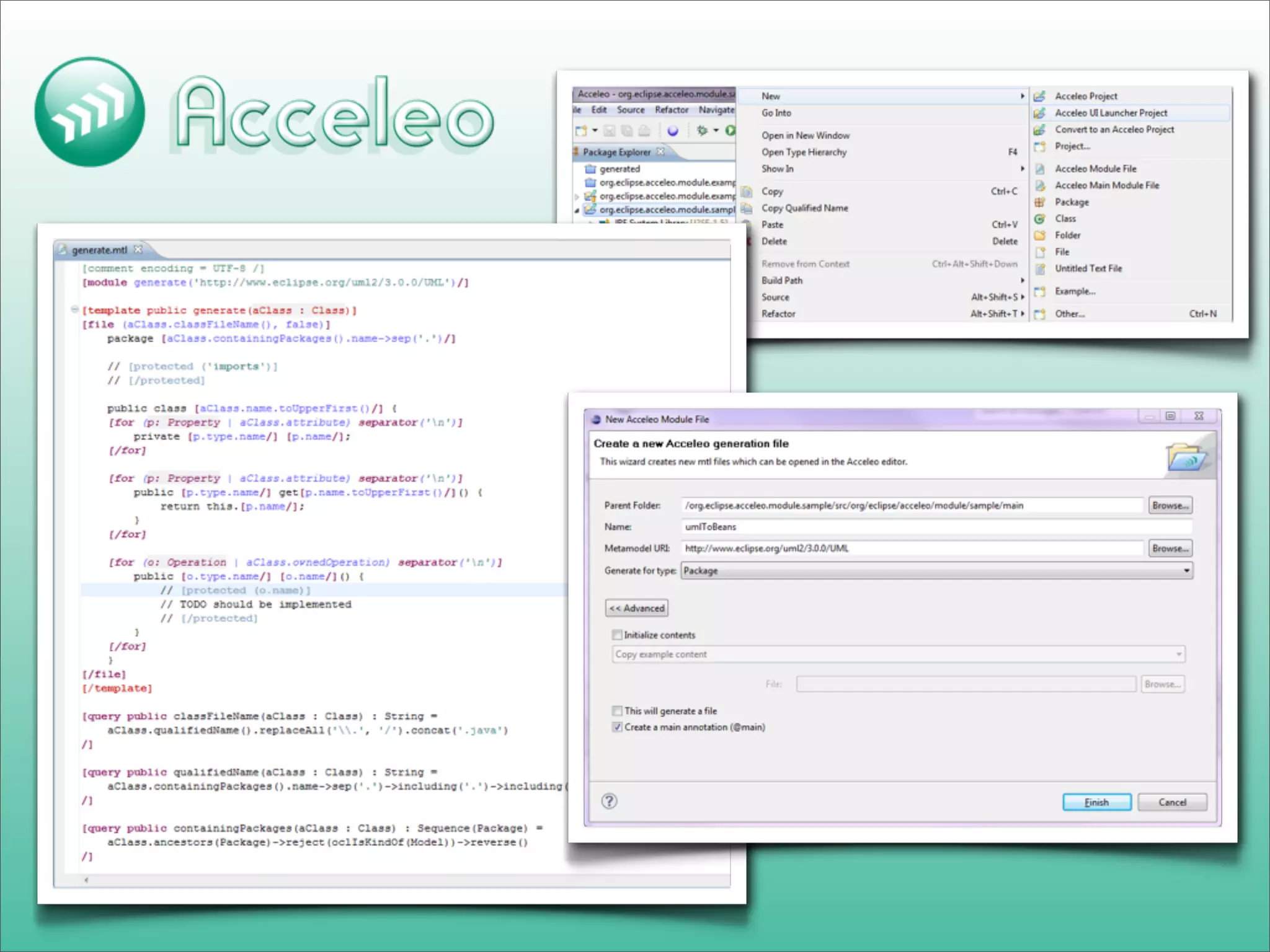Screen dimensions: 1270x952
Task: Click the green Run toolbar icon
Action: tap(730, 130)
